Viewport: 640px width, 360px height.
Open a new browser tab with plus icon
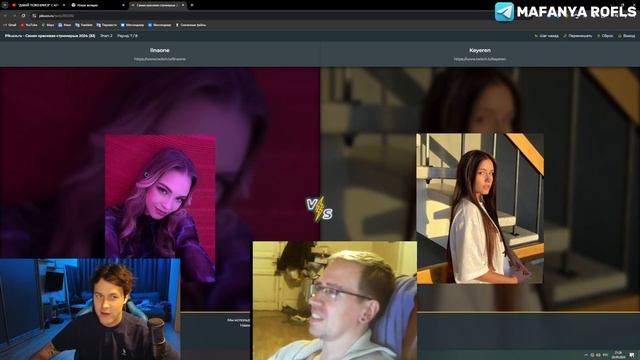pyautogui.click(x=192, y=5)
